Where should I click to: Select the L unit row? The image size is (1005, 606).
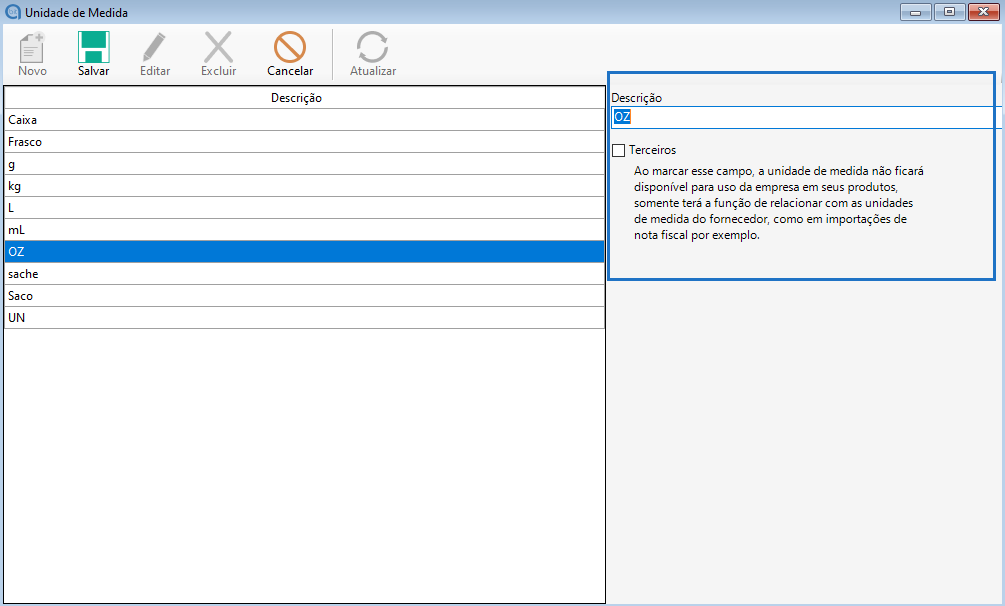[304, 208]
